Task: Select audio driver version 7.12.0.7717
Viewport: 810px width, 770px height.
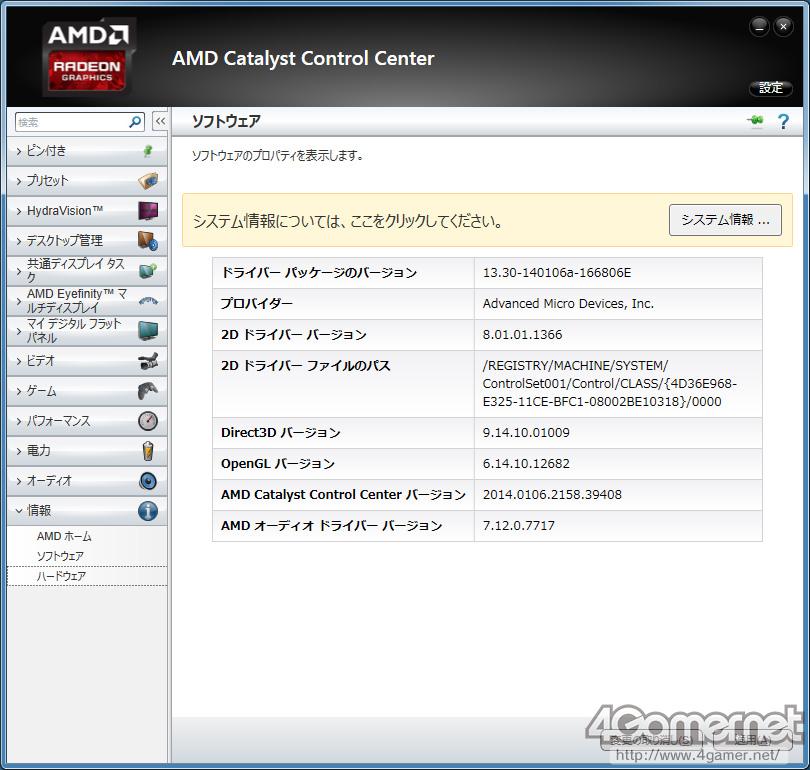Action: pyautogui.click(x=519, y=526)
